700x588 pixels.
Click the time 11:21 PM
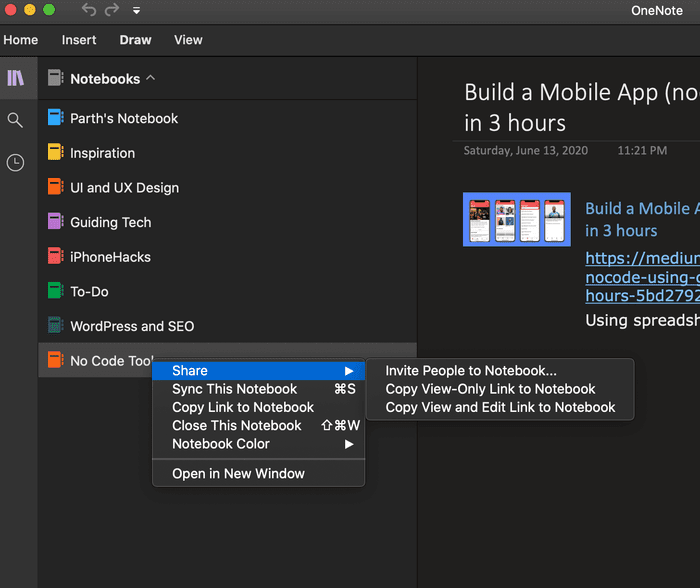point(642,150)
